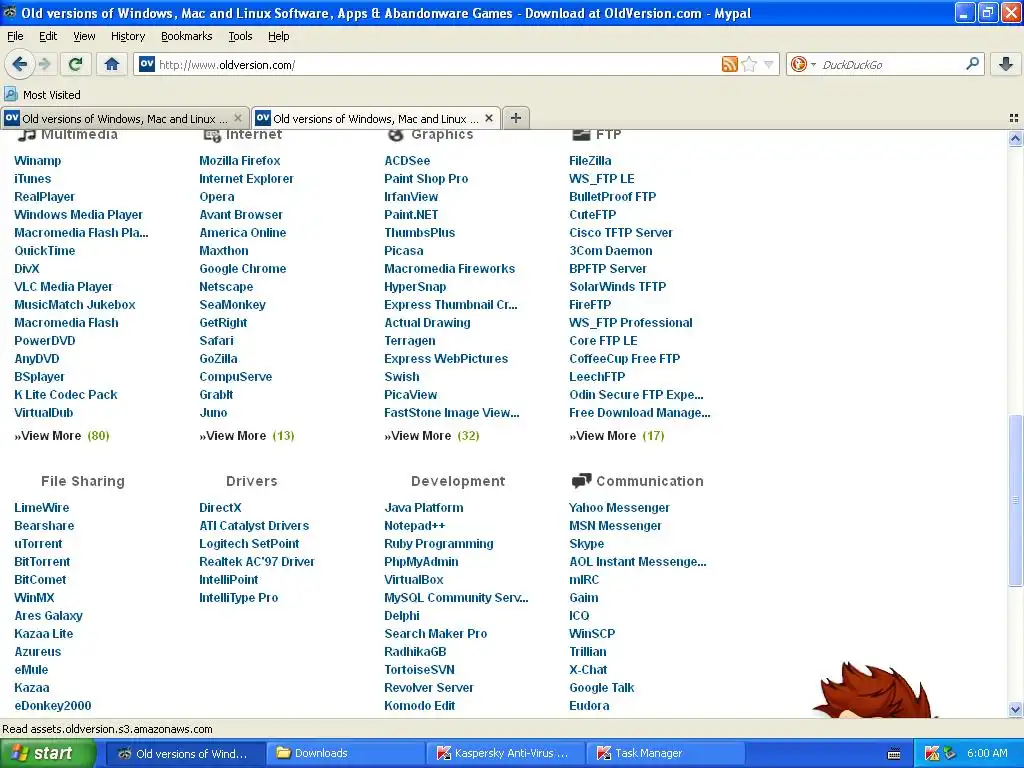Open the Edit menu
1024x768 pixels.
pyautogui.click(x=48, y=36)
